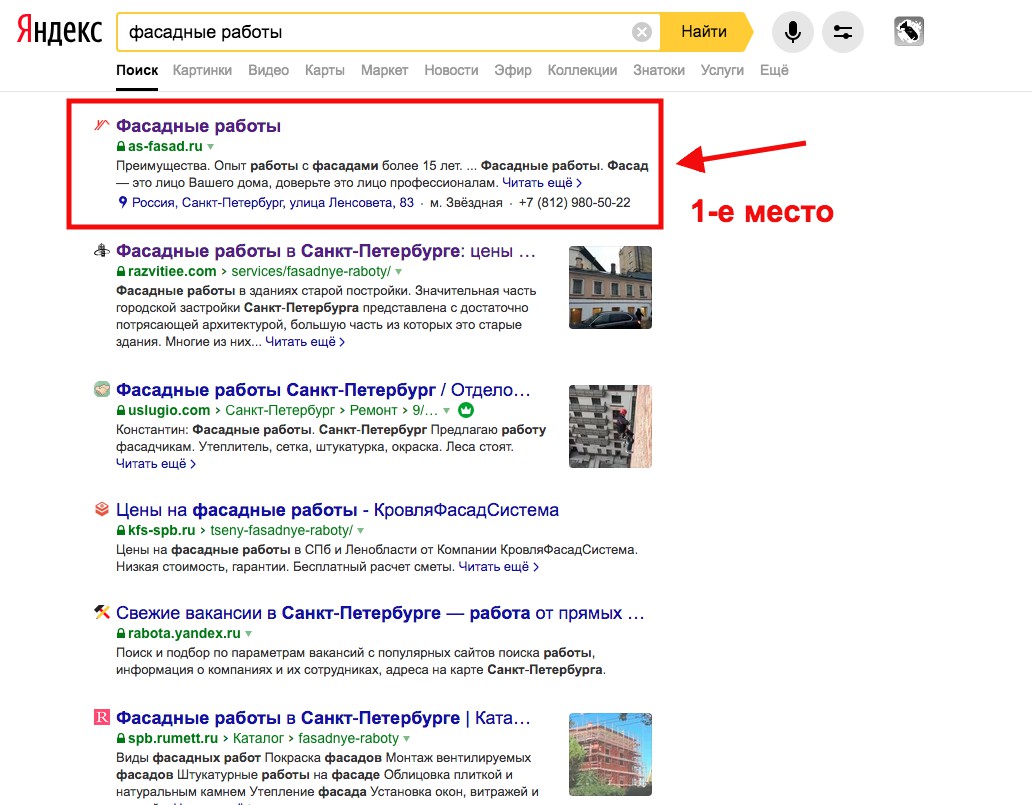Open search settings sliders icon
1032x805 pixels.
pyautogui.click(x=843, y=32)
